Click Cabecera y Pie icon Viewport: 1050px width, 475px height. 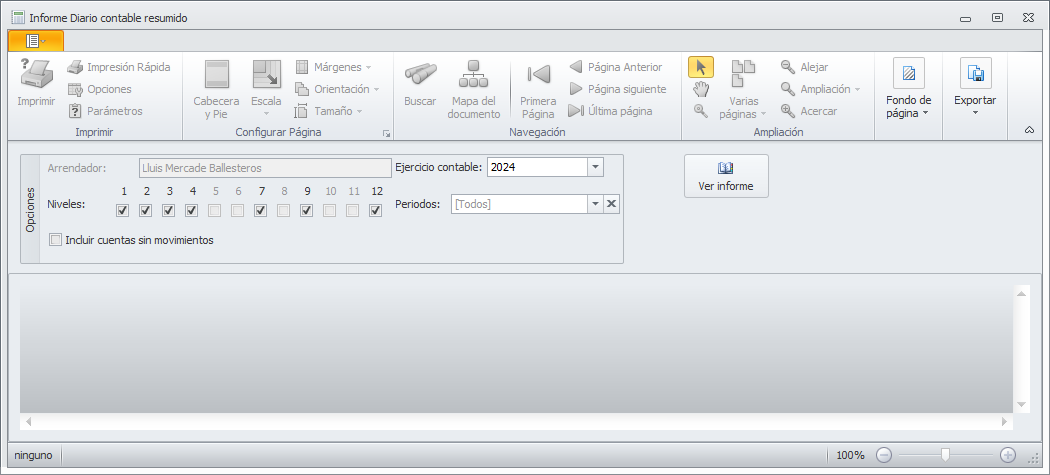[x=216, y=74]
